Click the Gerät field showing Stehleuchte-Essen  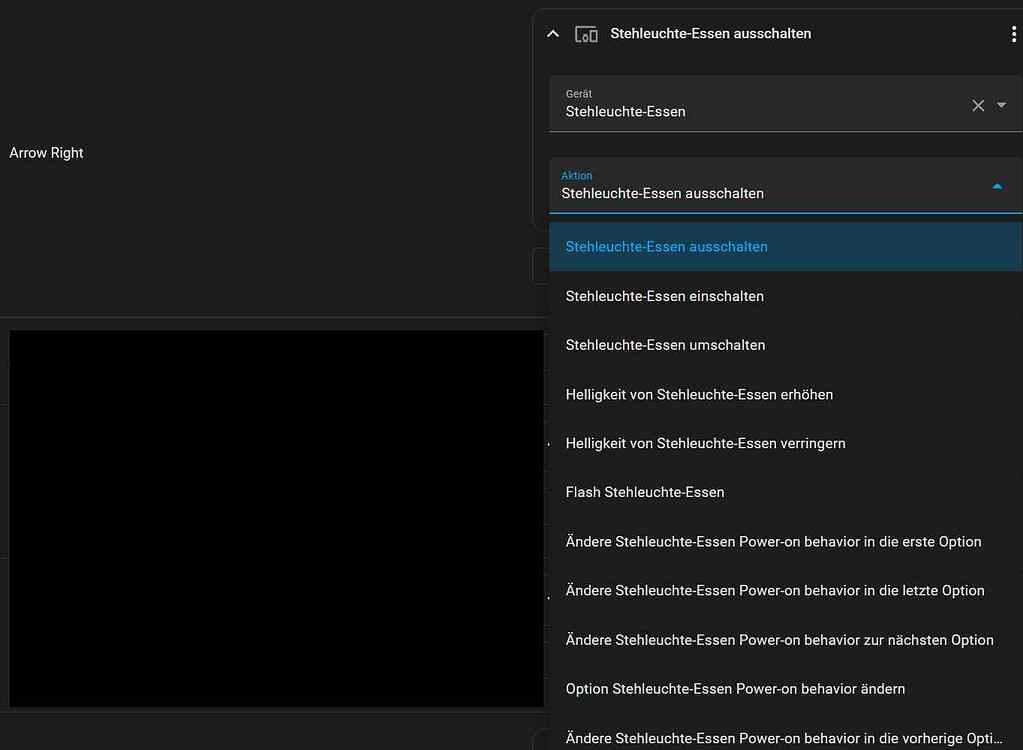pos(786,104)
